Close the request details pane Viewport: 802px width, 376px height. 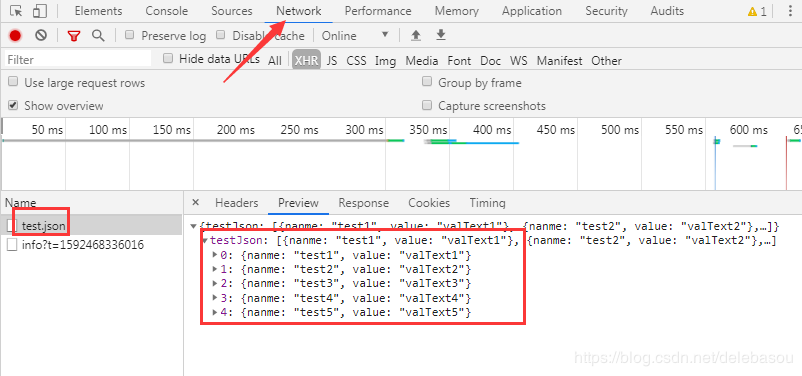tap(195, 203)
